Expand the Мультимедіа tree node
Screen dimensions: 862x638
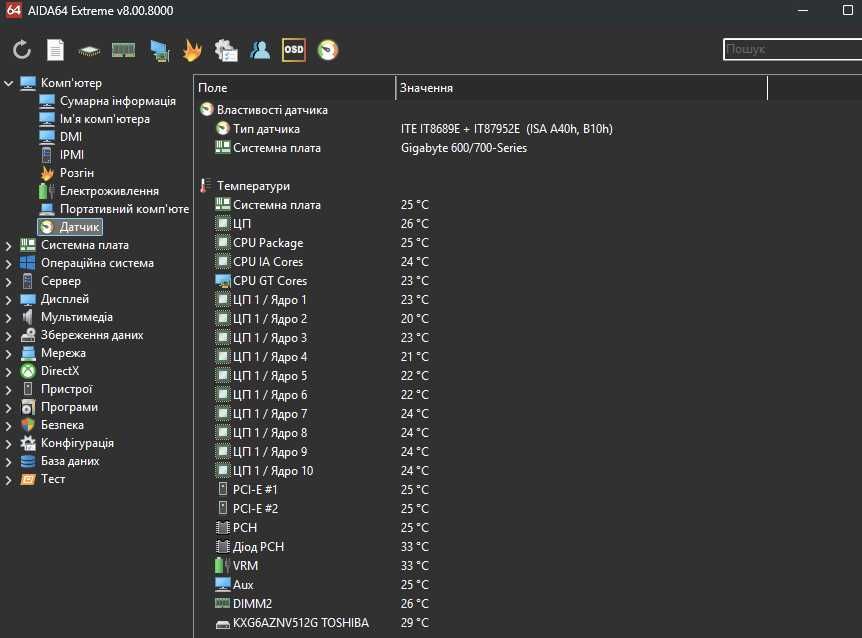pyautogui.click(x=8, y=318)
